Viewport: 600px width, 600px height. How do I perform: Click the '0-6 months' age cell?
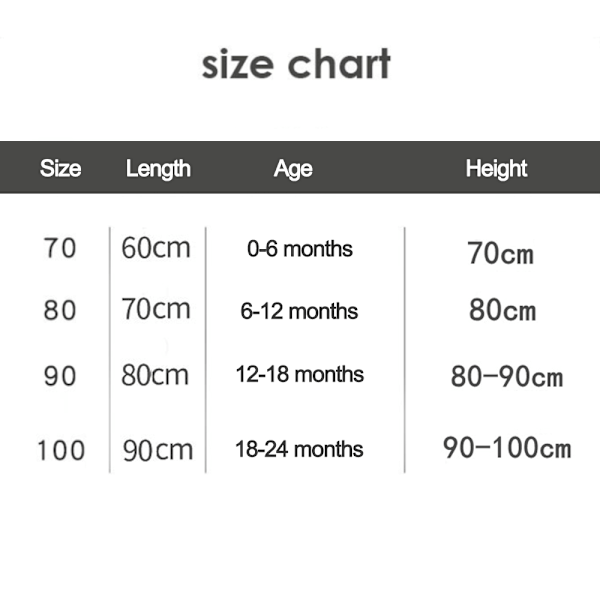pos(300,249)
